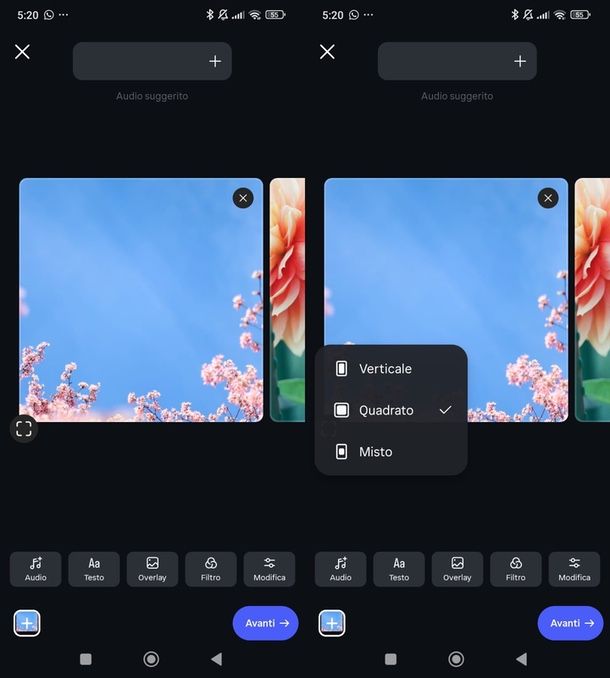Open Filtro tool in left screen

coord(211,569)
